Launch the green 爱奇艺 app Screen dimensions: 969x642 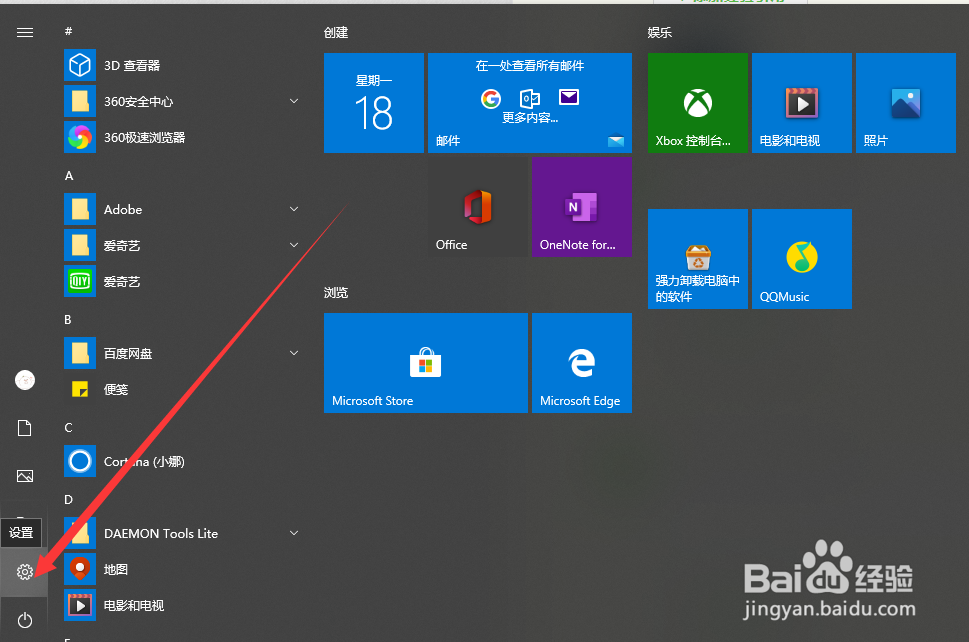[x=184, y=281]
